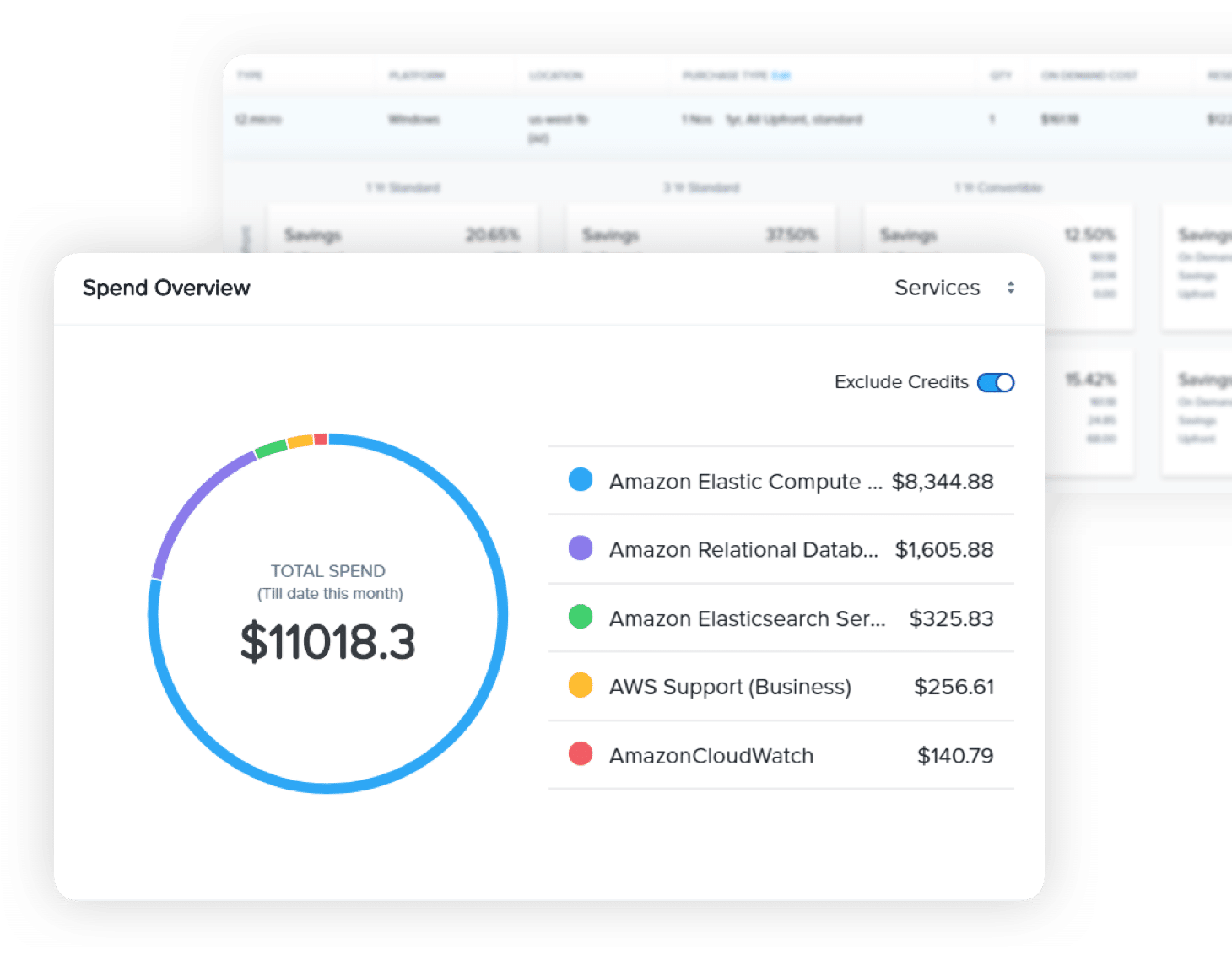Open the Services dropdown selector
This screenshot has height=955, width=1232.
tap(954, 288)
